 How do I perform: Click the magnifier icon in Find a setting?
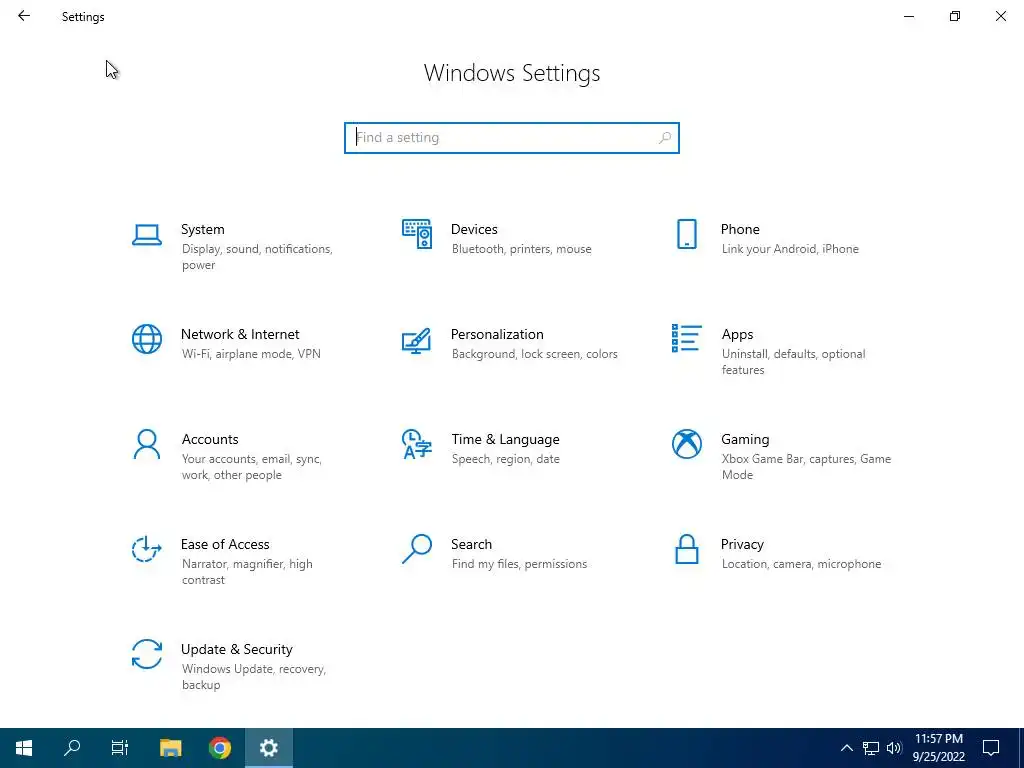pos(665,138)
